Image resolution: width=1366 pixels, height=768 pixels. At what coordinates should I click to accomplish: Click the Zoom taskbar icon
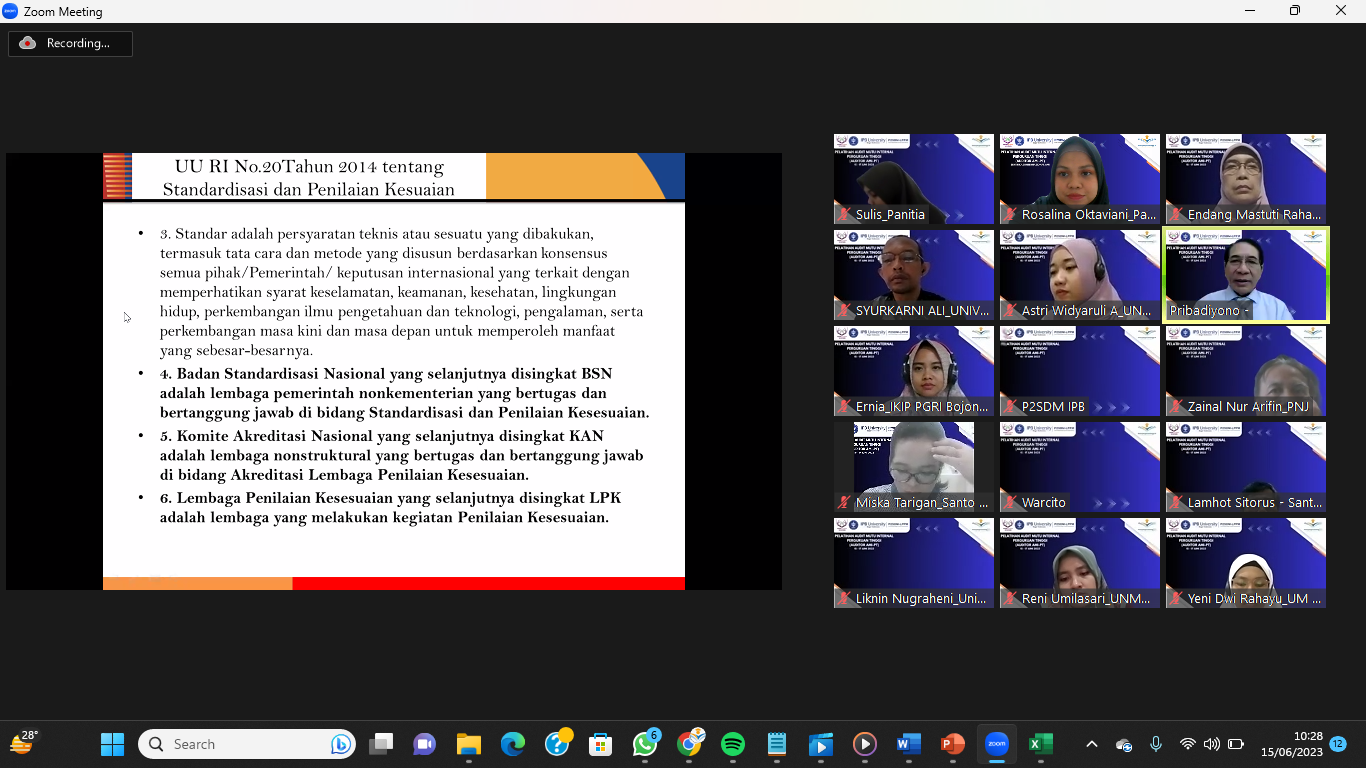coord(996,744)
